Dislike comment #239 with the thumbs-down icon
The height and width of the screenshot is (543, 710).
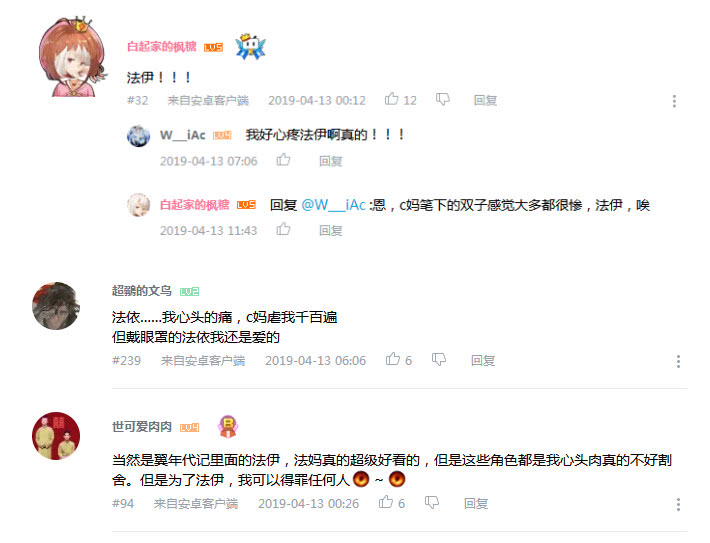(x=439, y=360)
